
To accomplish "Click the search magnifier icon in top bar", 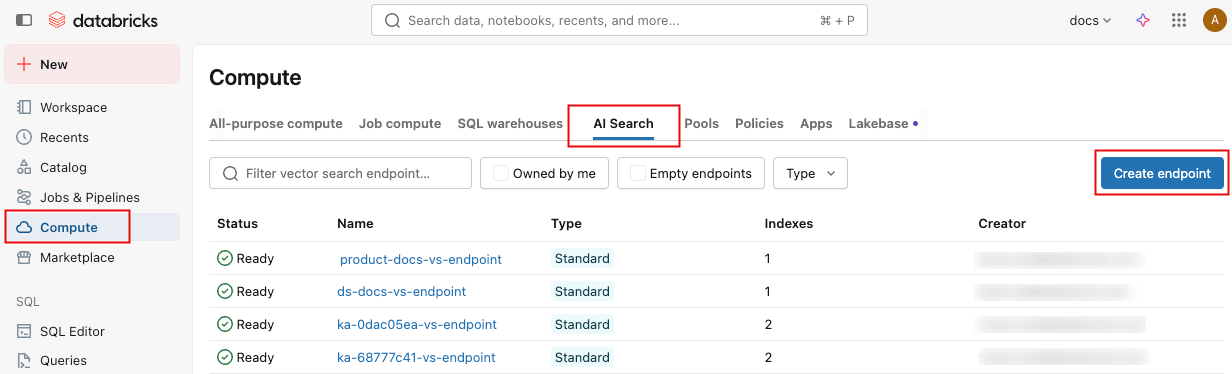I will pyautogui.click(x=392, y=20).
